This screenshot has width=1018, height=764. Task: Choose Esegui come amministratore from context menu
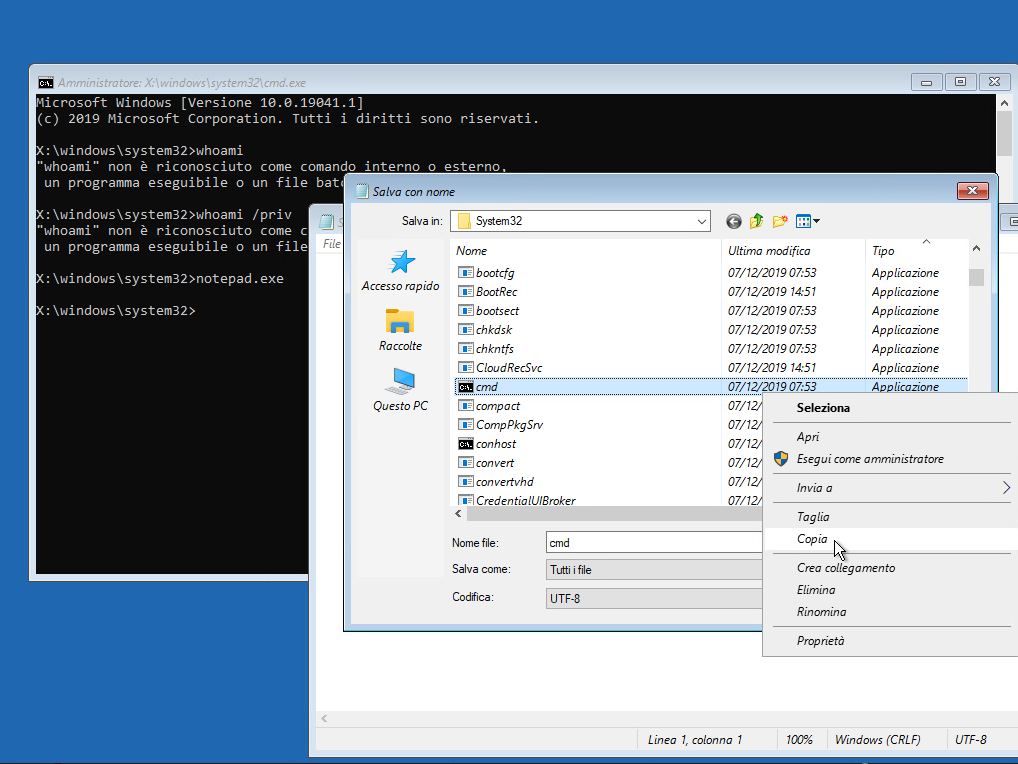[869, 459]
